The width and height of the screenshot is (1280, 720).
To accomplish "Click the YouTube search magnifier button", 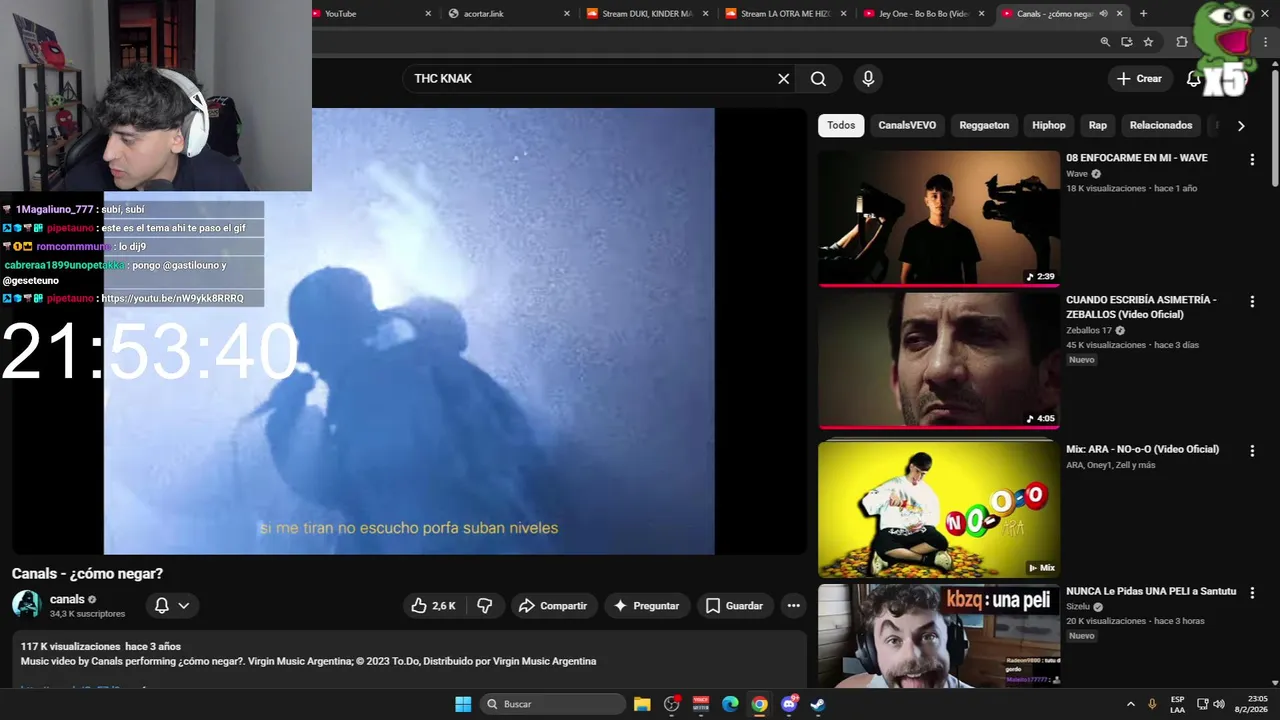I will [x=818, y=79].
